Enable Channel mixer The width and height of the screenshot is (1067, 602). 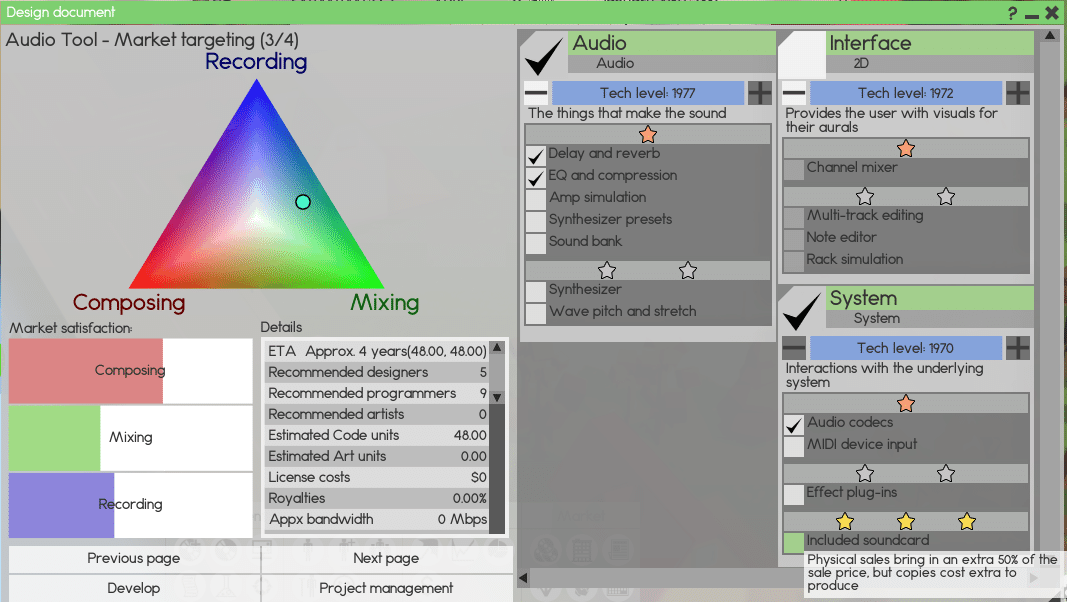click(793, 169)
